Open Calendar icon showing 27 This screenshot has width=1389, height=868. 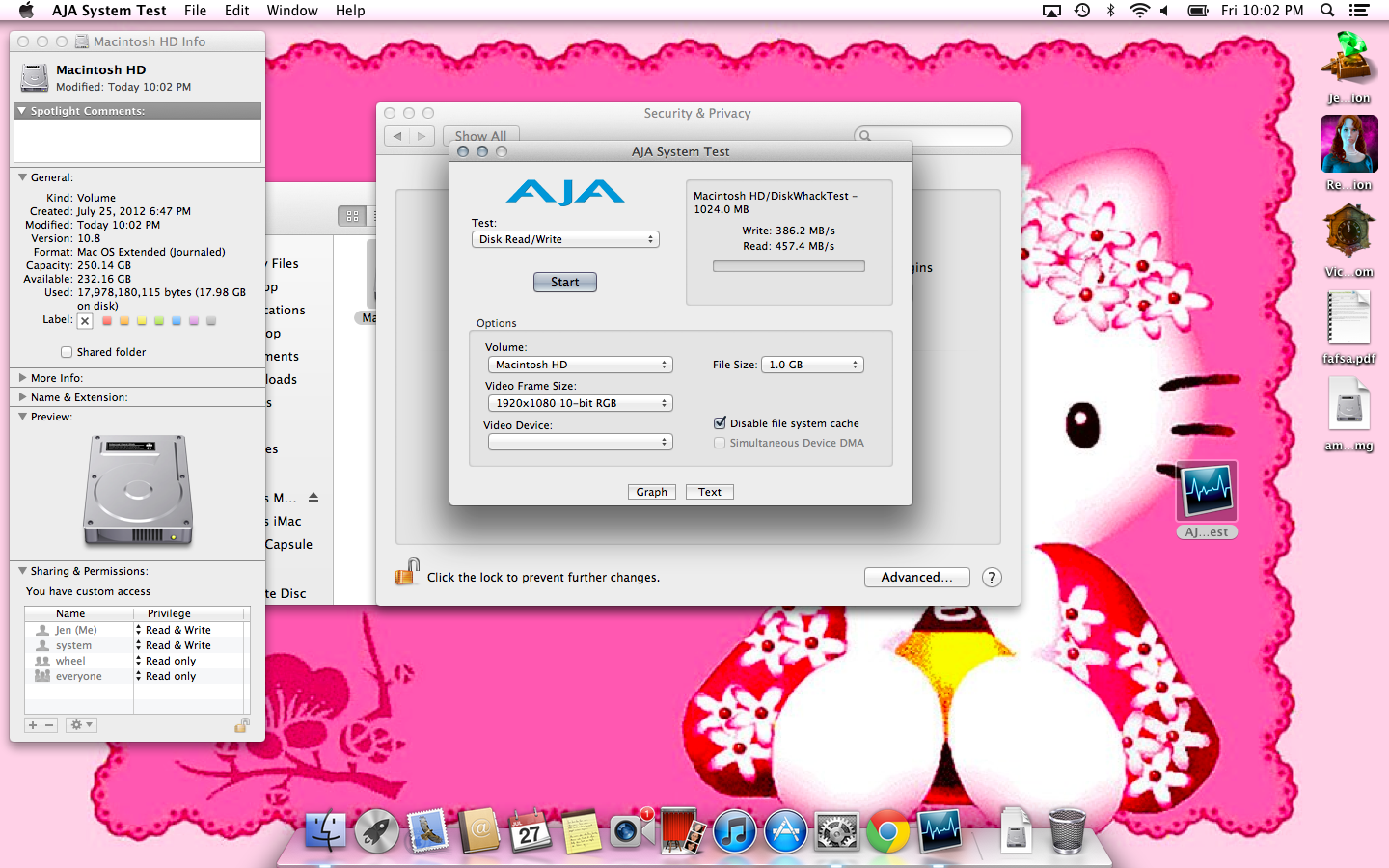[530, 830]
